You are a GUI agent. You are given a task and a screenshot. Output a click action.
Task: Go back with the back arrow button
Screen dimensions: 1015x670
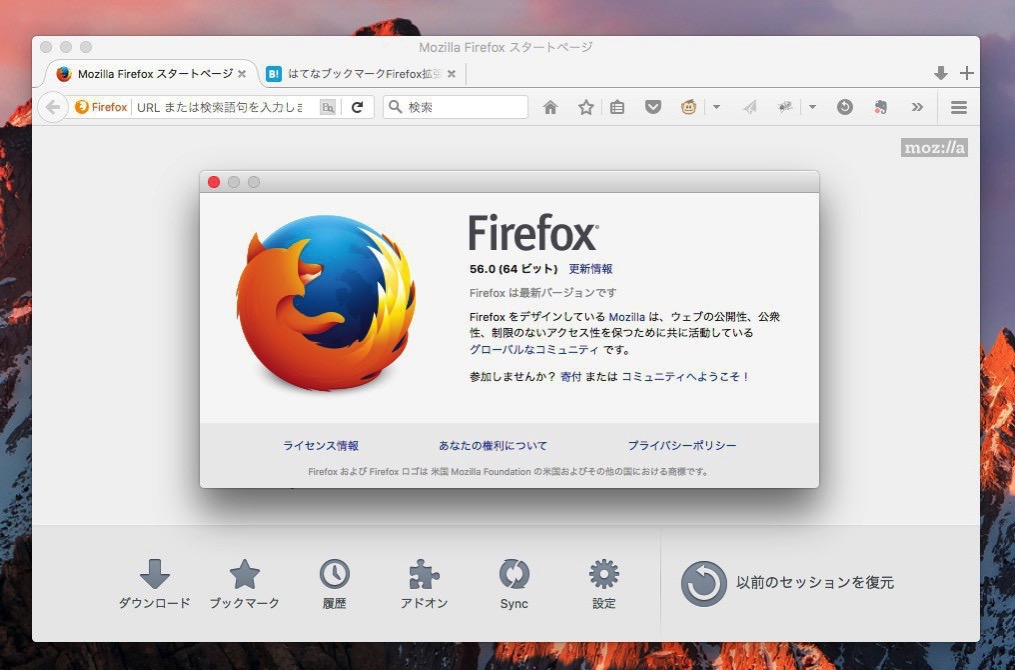pyautogui.click(x=53, y=107)
